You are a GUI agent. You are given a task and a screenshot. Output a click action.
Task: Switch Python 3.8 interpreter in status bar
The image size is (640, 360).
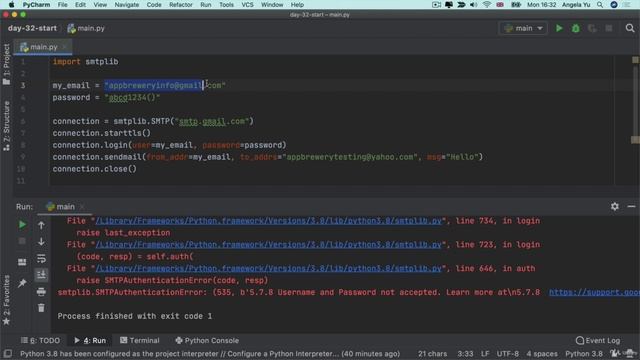click(x=584, y=354)
